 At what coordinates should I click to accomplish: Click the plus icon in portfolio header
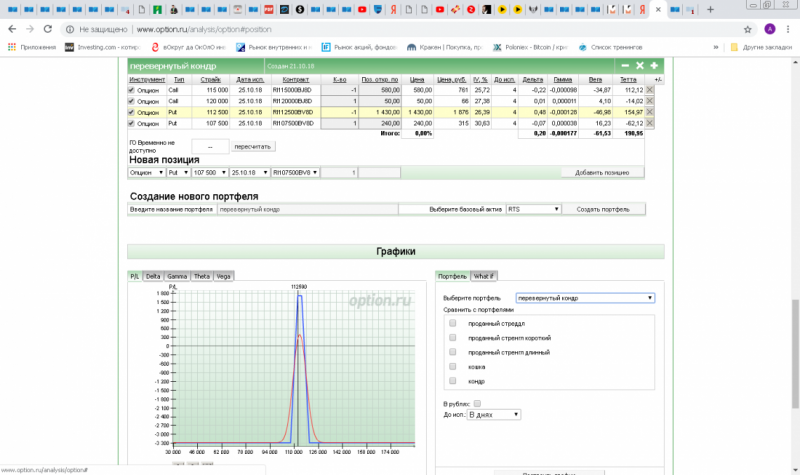tap(654, 66)
